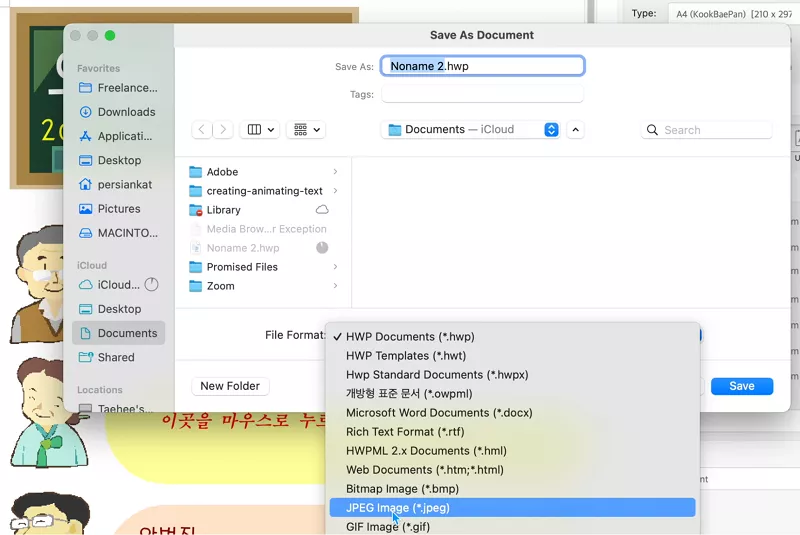The image size is (800, 535).
Task: Create a New Folder
Action: [x=230, y=386]
